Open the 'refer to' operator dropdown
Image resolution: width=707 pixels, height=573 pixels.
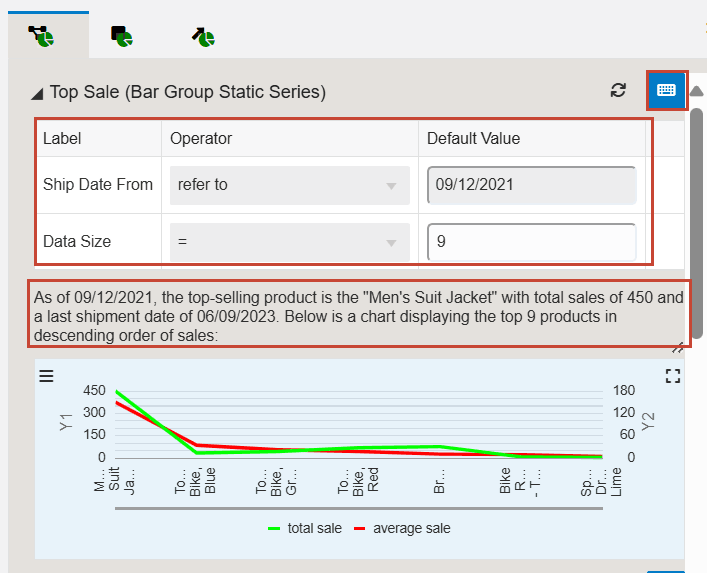click(x=289, y=185)
